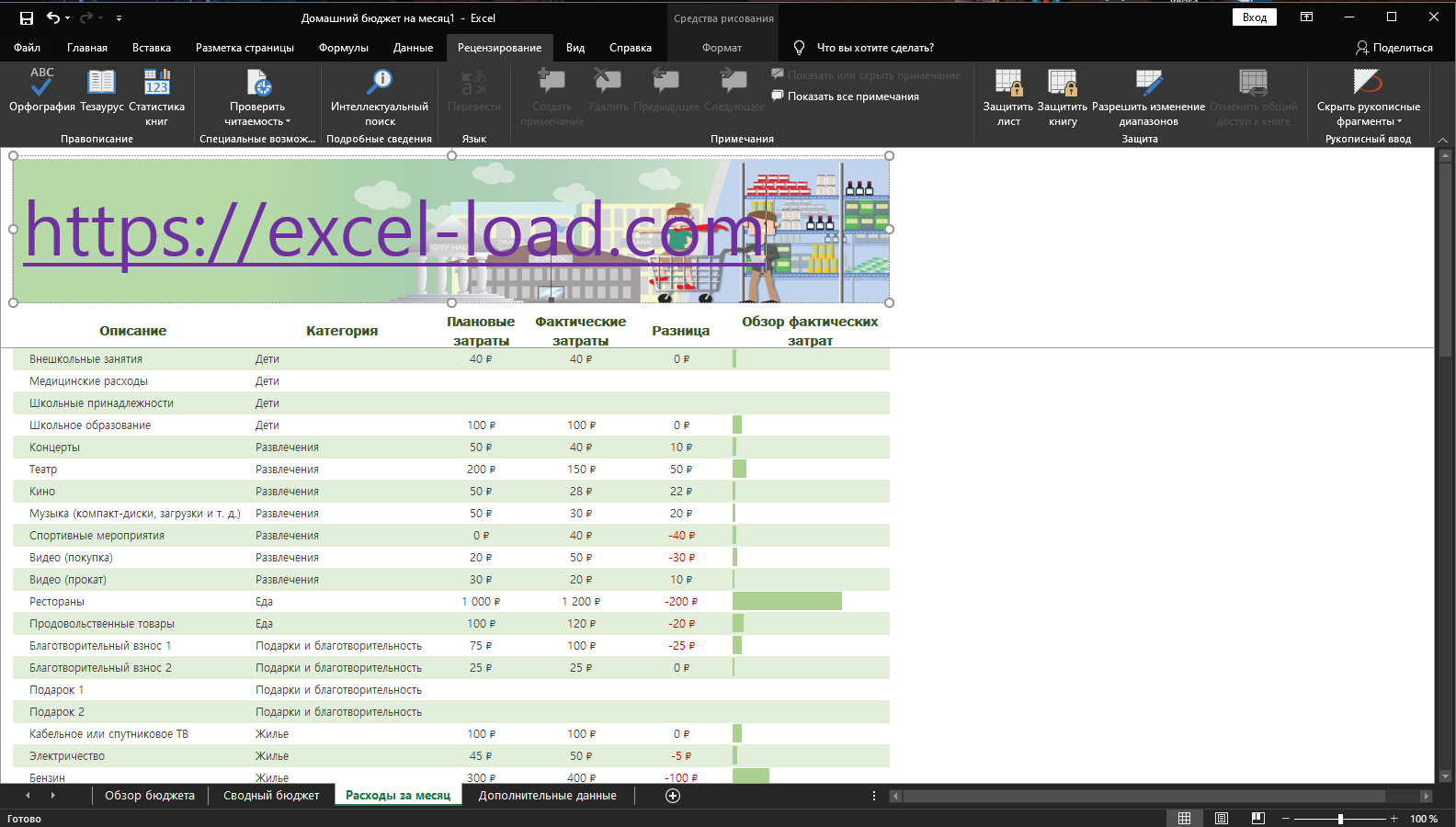
Task: Open Скрыть рукописные фрагменты dropdown
Action: [1368, 96]
